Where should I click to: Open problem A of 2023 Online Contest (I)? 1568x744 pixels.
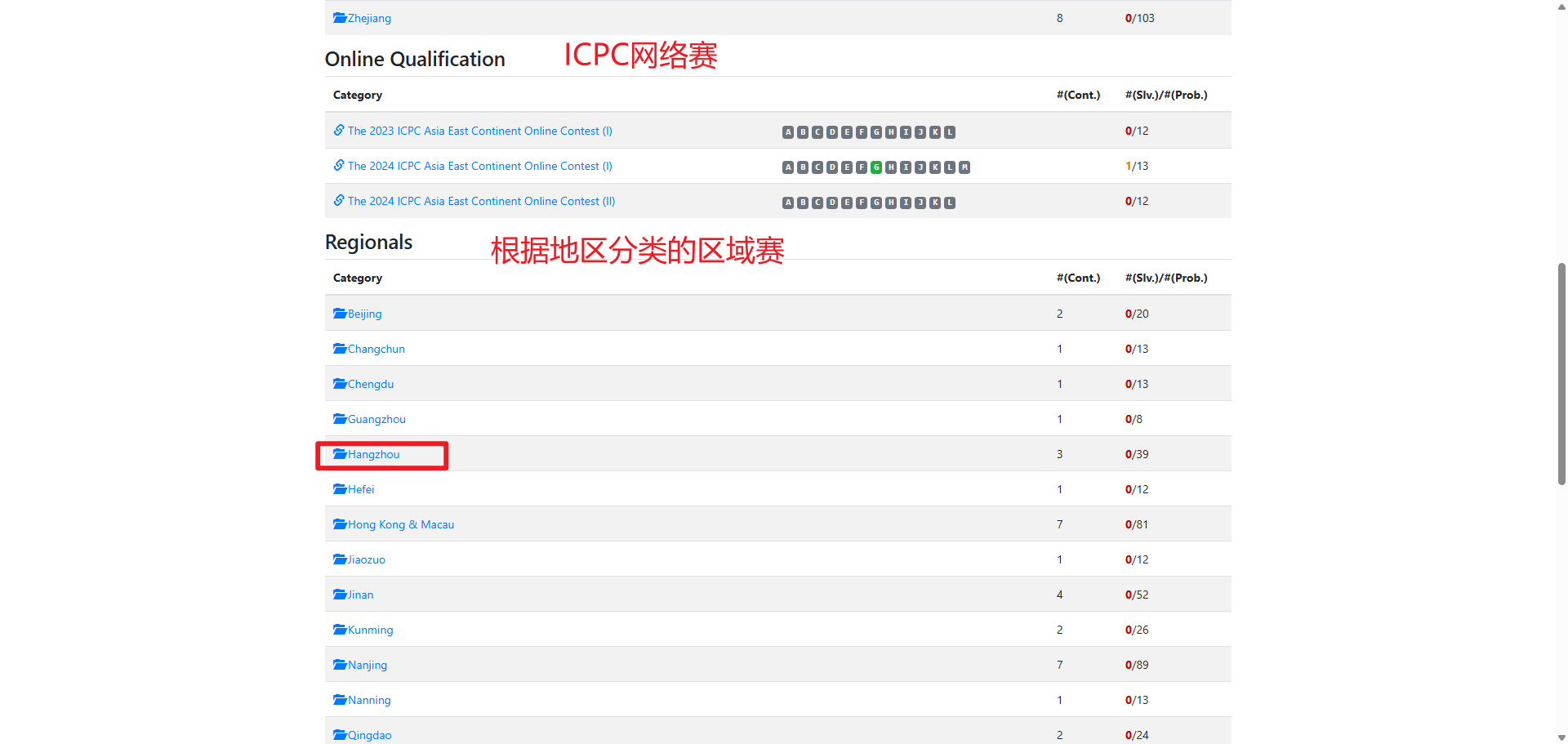788,132
